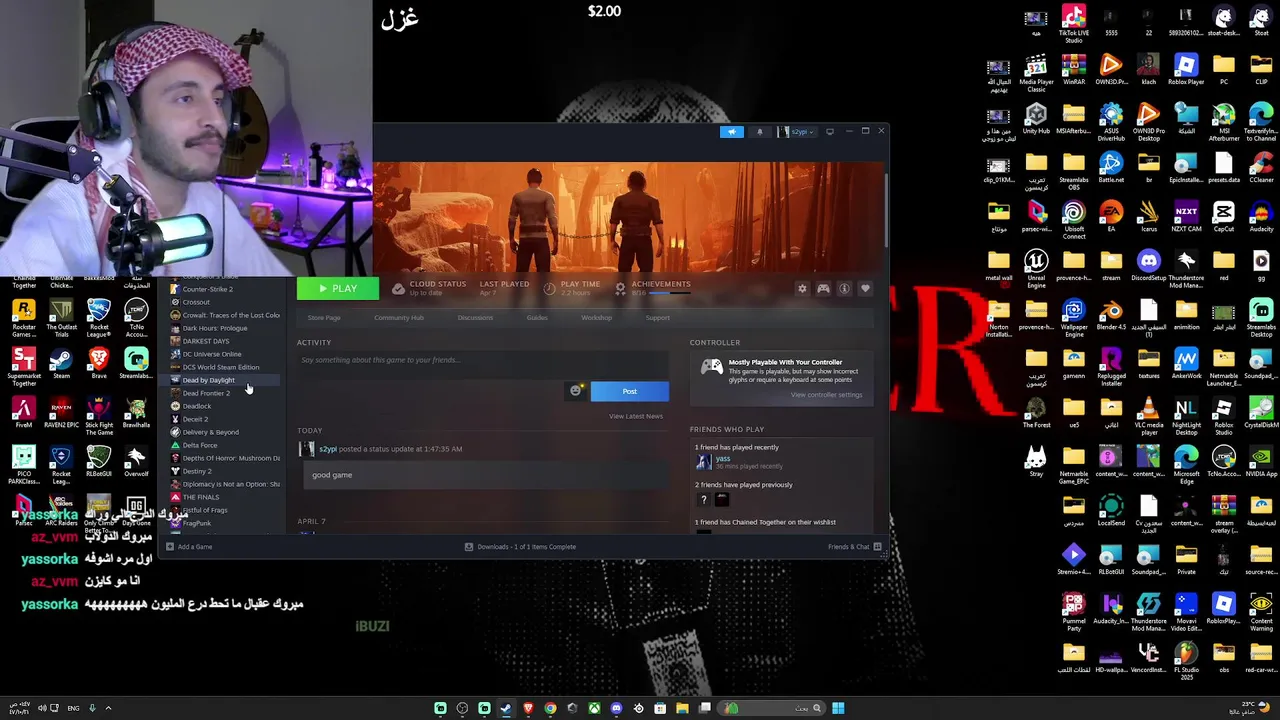The width and height of the screenshot is (1280, 720).
Task: Select Deadlock in library list
Action: [x=196, y=406]
